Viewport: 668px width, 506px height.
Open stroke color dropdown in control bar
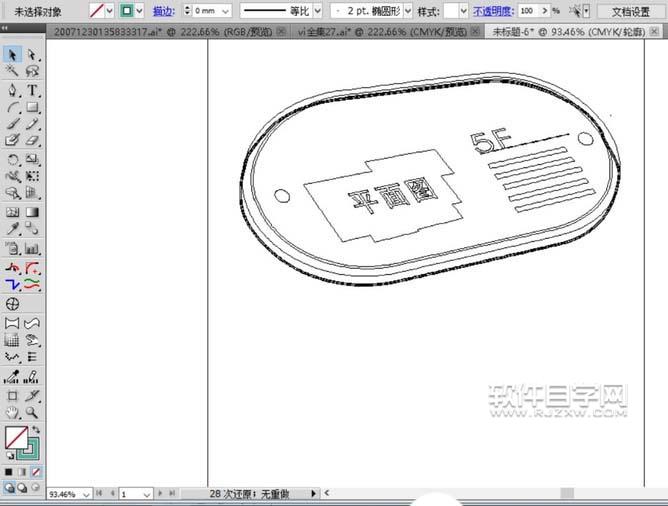coord(139,11)
